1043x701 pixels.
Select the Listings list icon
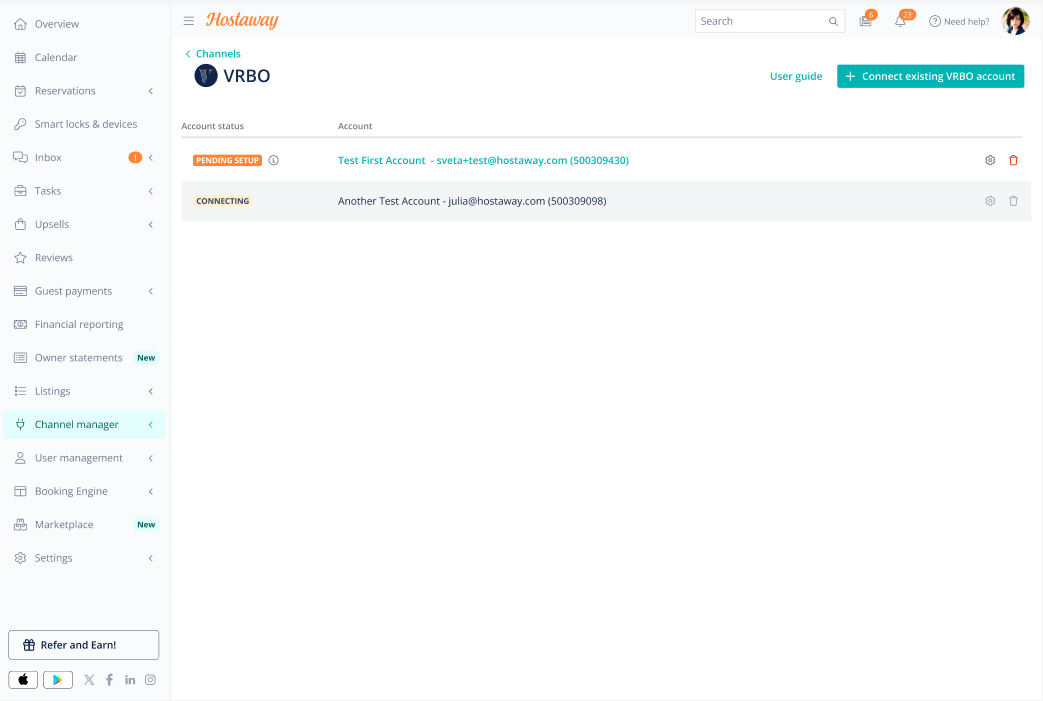tap(21, 391)
